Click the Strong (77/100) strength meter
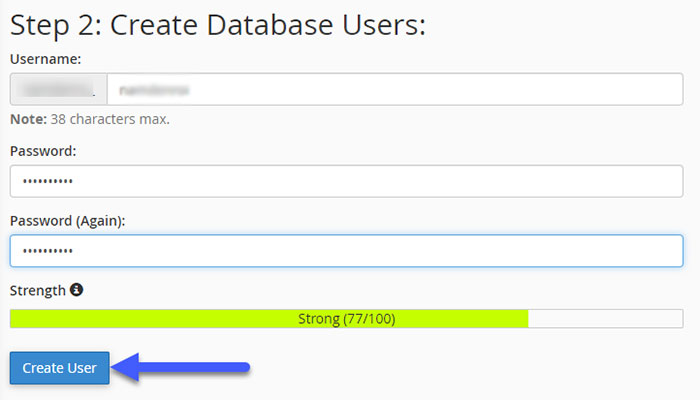This screenshot has height=400, width=700. coord(346,319)
